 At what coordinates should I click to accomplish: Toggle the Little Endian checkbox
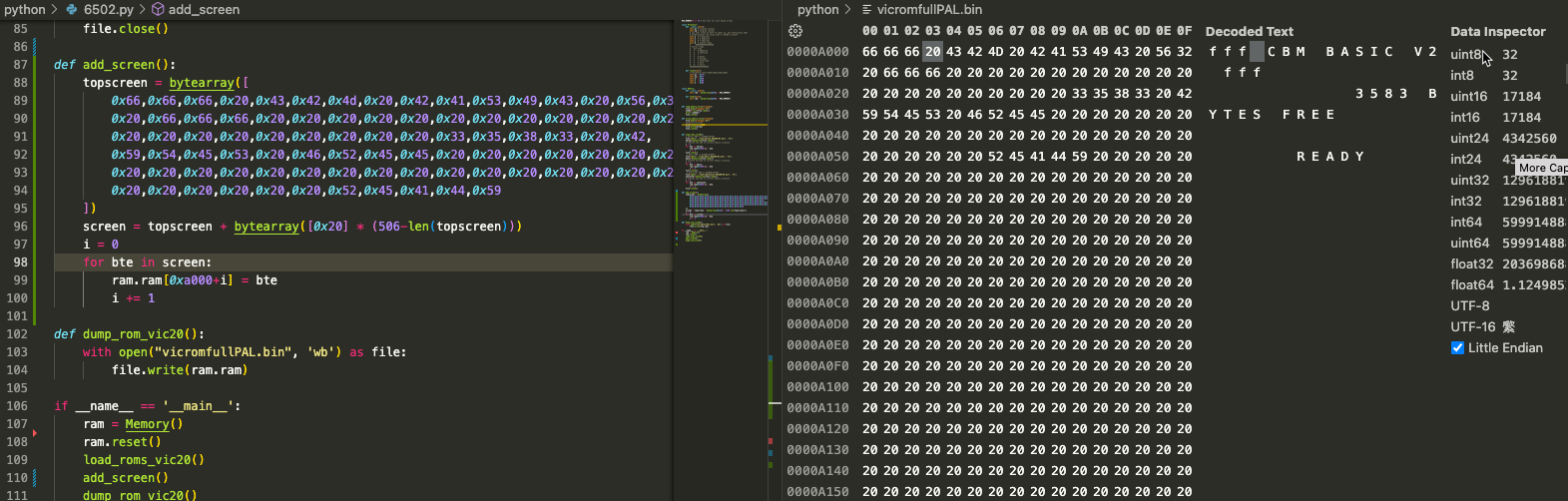(x=1457, y=348)
